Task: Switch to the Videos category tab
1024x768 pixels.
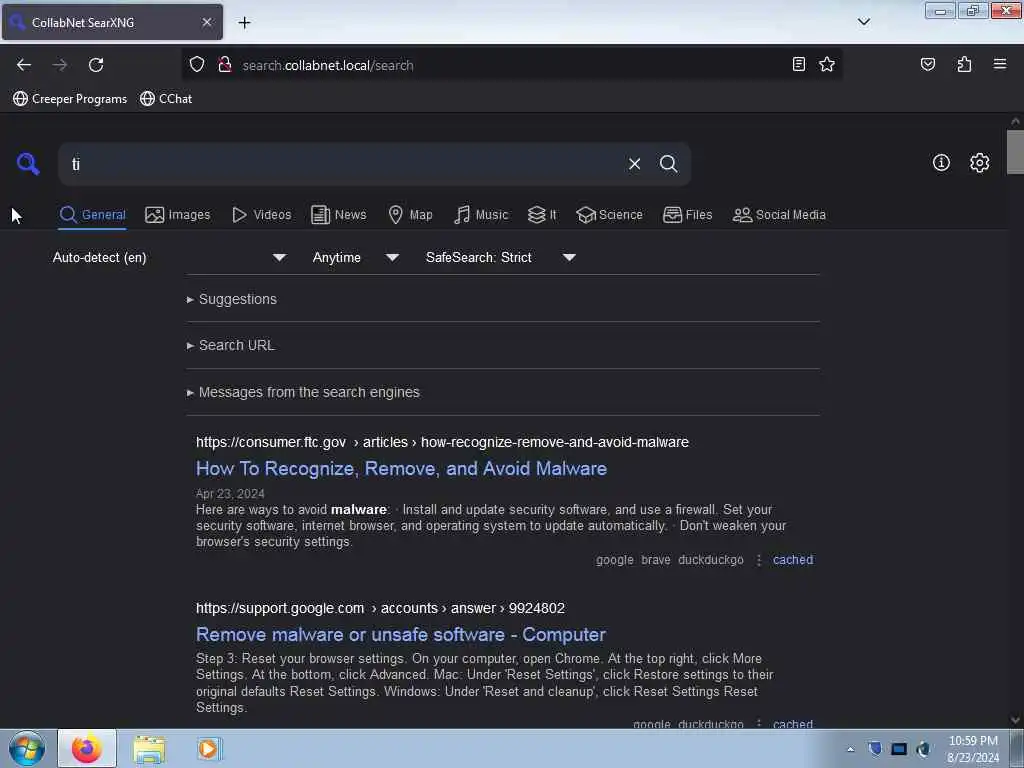Action: tap(261, 215)
